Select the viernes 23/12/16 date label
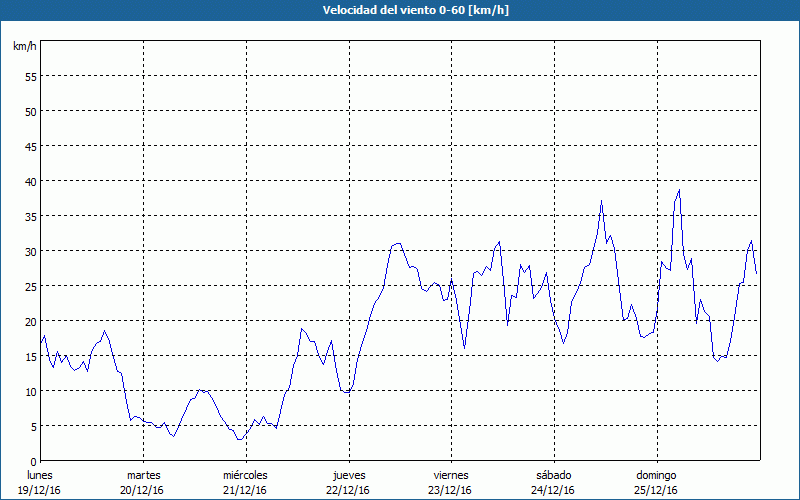Screen dimensions: 800x500 [x=450, y=482]
